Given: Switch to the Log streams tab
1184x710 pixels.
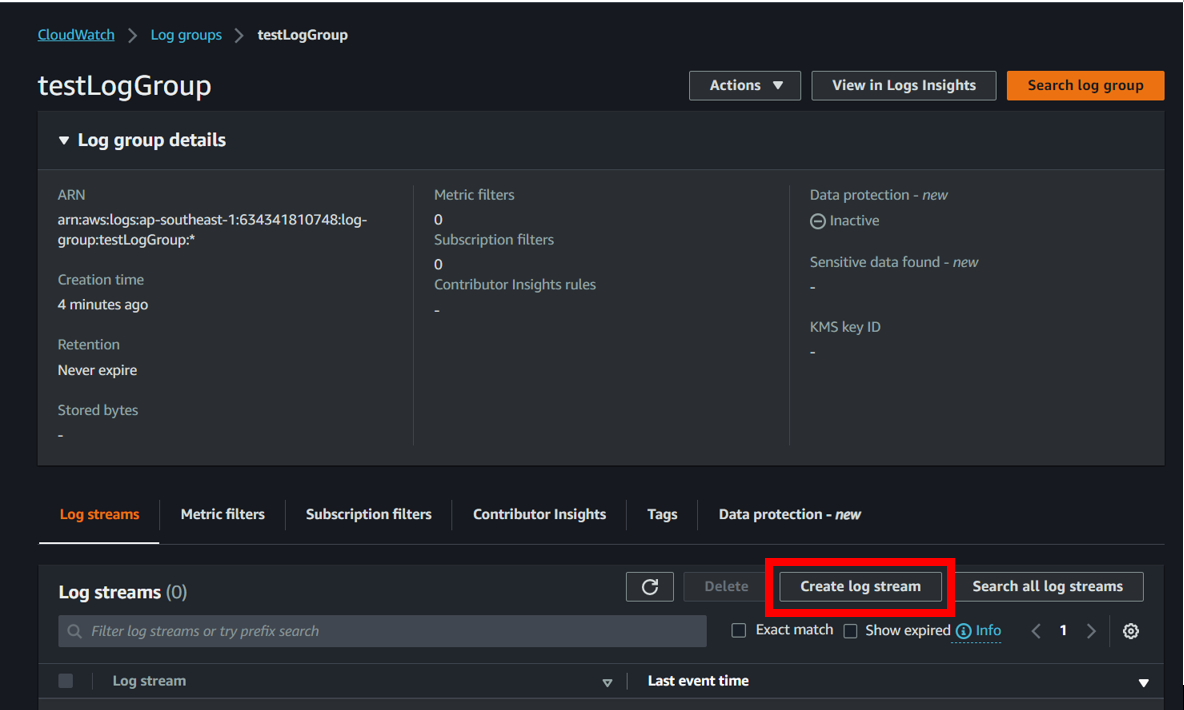Looking at the screenshot, I should [x=99, y=514].
